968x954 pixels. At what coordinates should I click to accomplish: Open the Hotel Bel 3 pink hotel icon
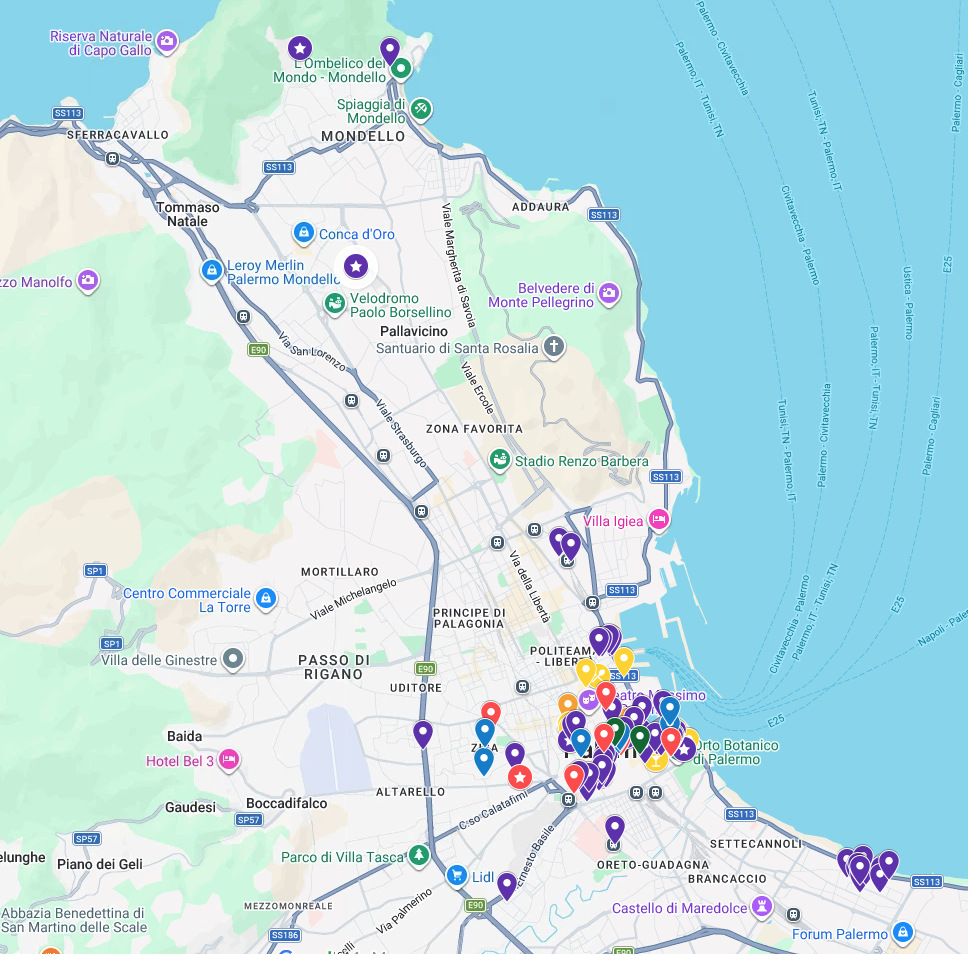coord(229,759)
